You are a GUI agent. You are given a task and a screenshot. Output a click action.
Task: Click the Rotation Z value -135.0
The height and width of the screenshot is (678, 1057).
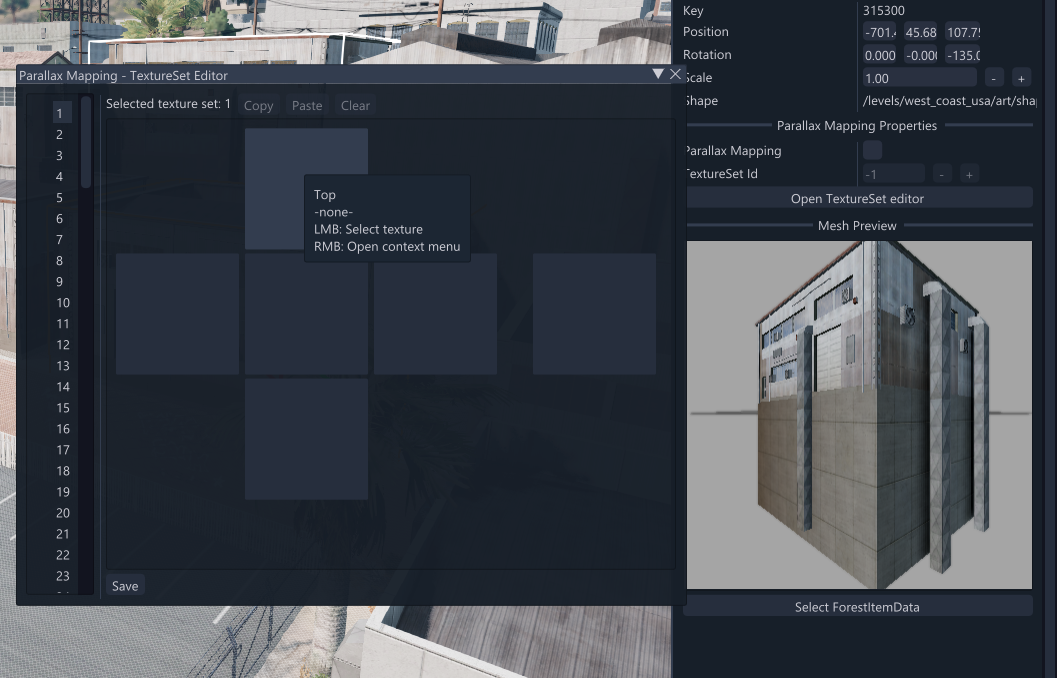click(x=963, y=55)
